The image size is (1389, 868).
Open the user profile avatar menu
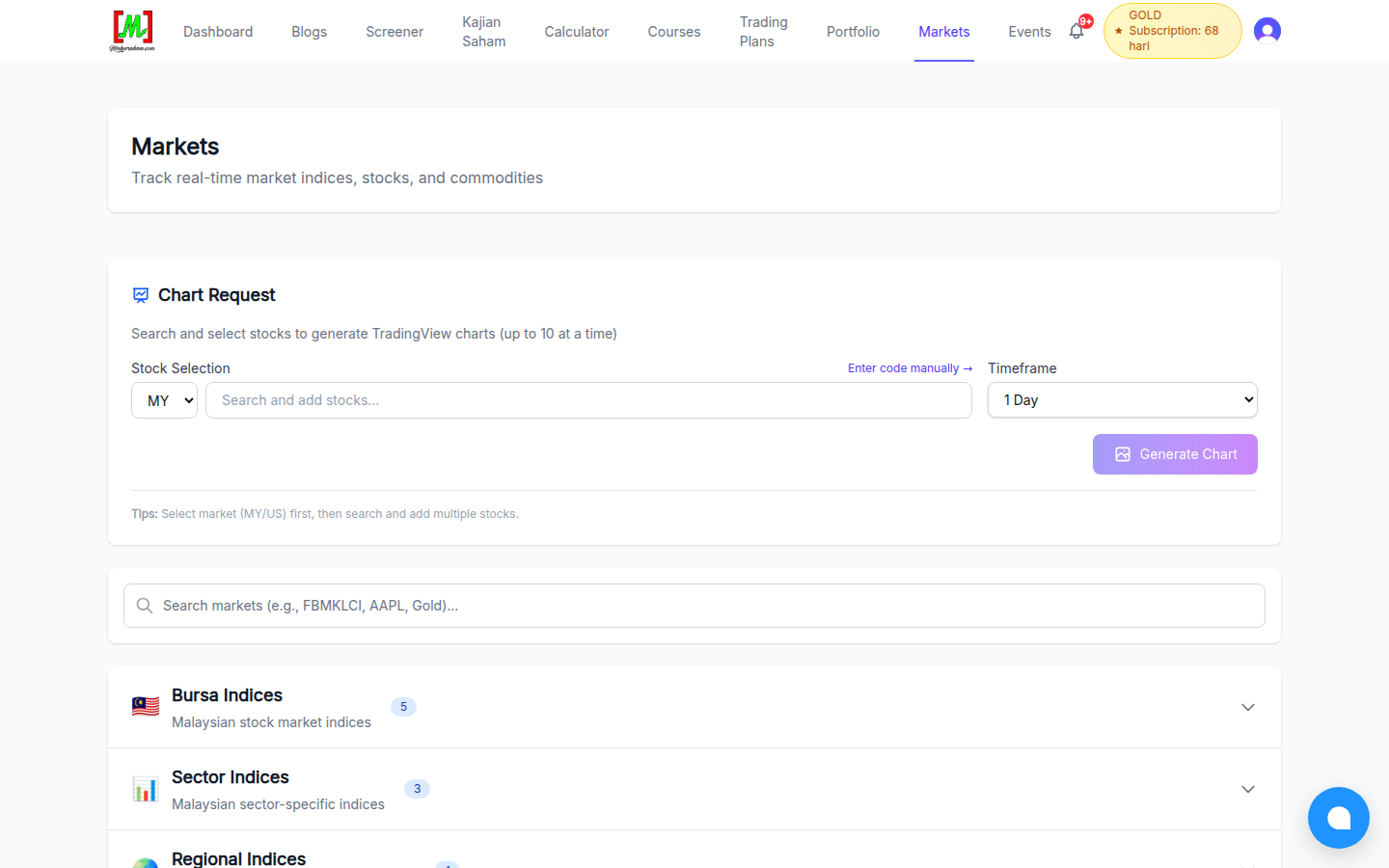(1267, 31)
